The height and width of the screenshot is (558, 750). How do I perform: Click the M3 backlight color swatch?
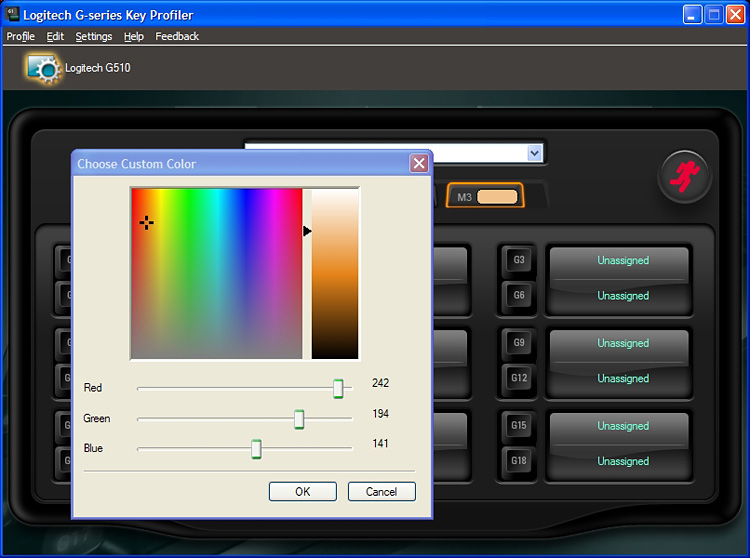click(497, 197)
